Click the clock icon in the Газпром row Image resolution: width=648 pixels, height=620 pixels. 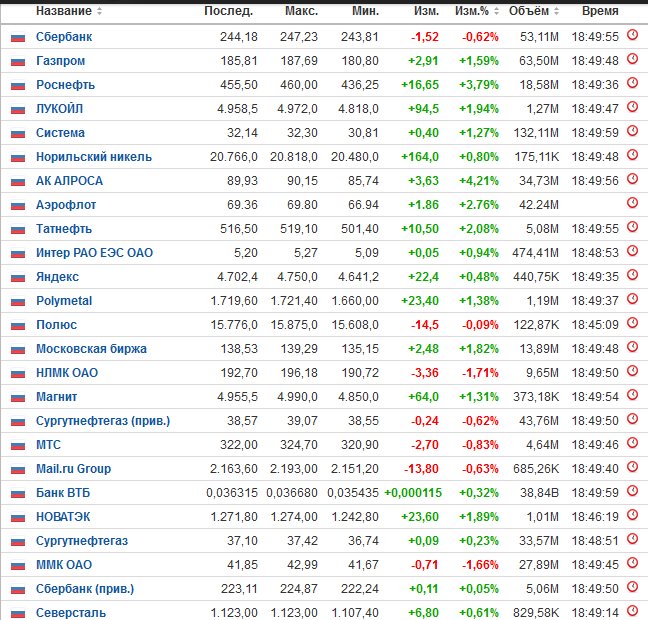coord(632,59)
